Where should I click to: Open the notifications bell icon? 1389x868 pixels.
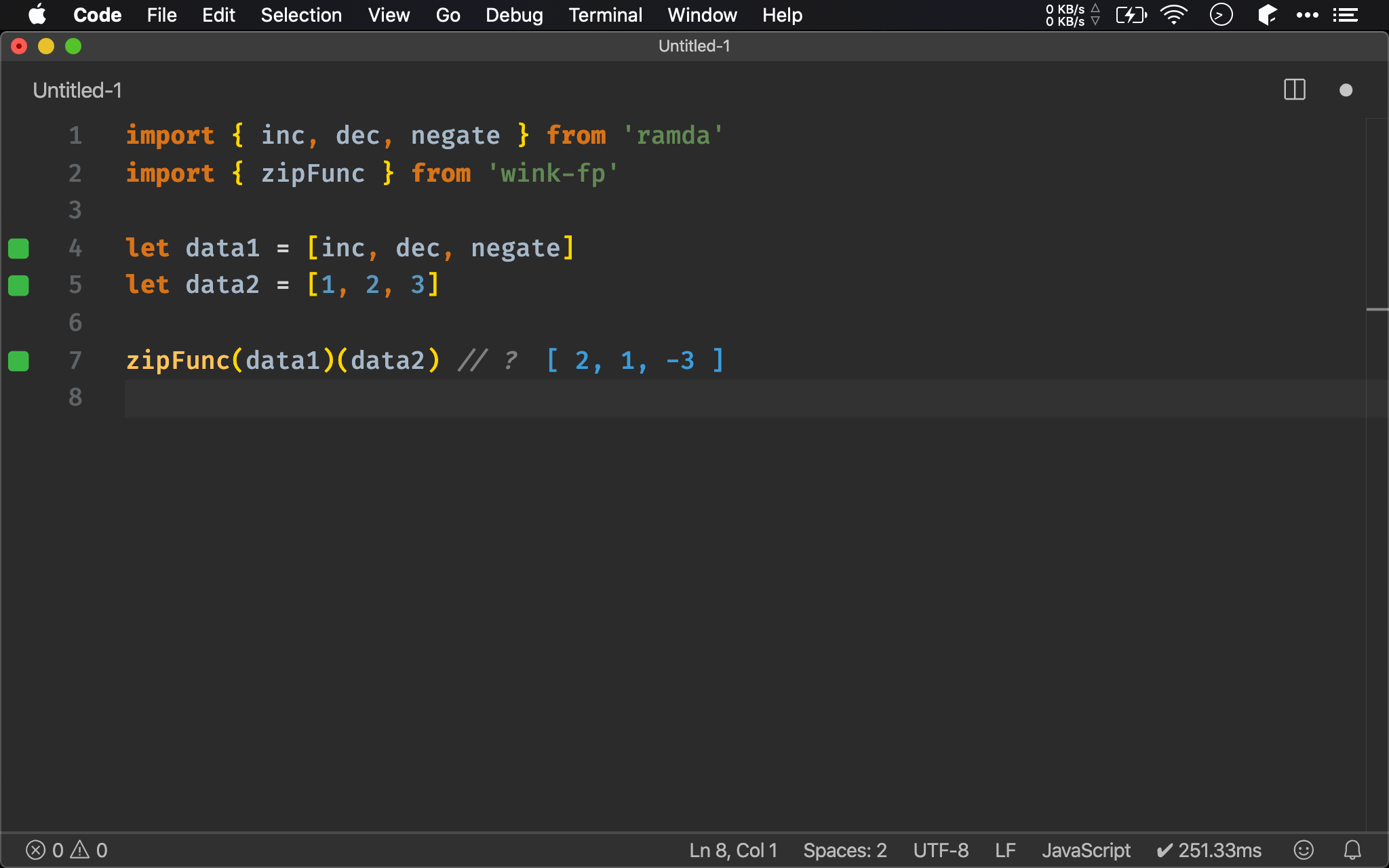coord(1352,850)
